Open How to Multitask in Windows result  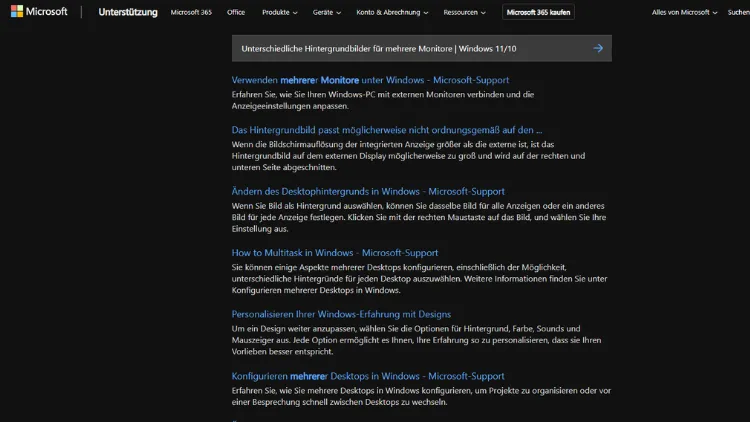(335, 253)
